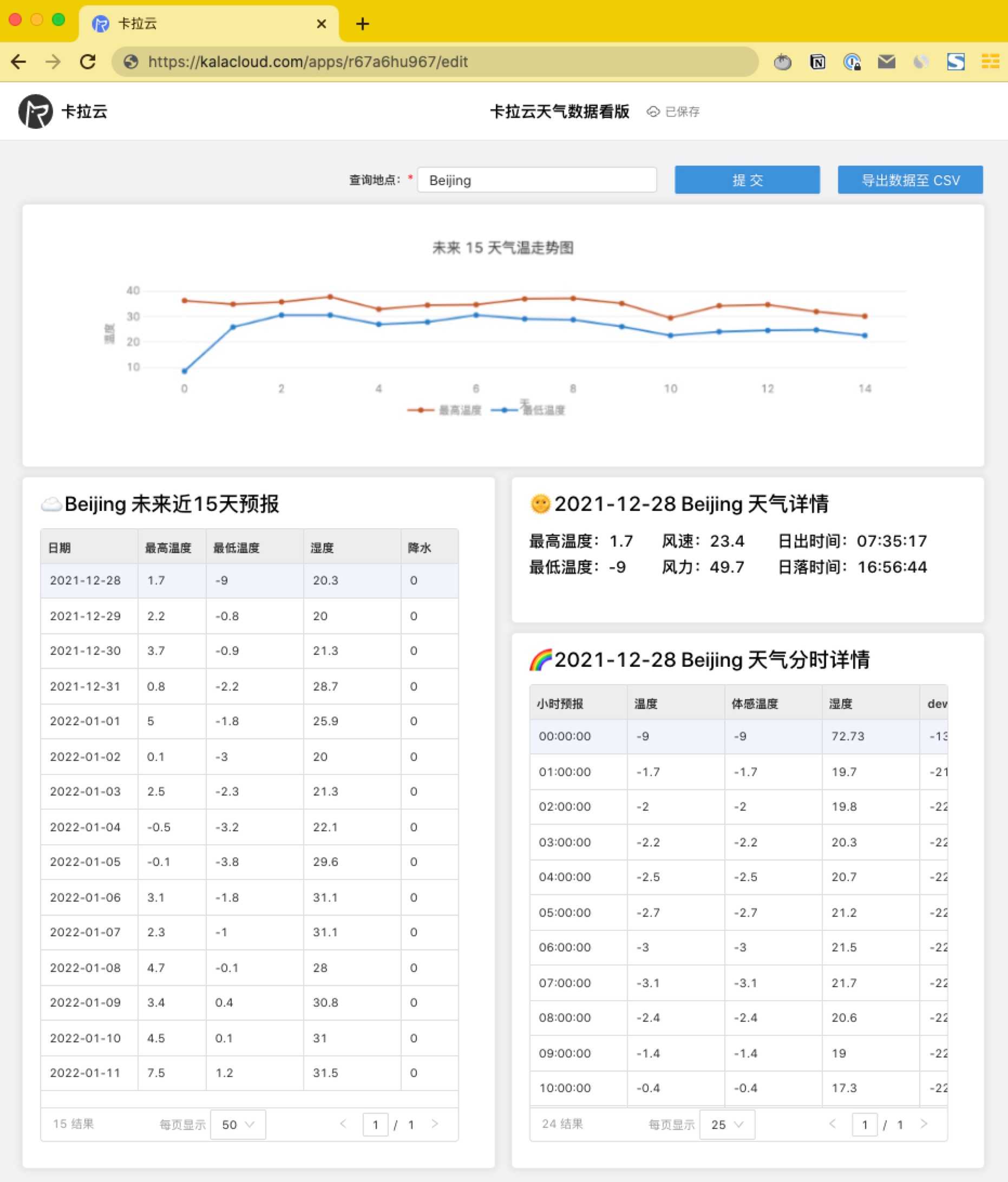The width and height of the screenshot is (1008, 1182).
Task: Open the Notion extension icon
Action: pos(817,62)
